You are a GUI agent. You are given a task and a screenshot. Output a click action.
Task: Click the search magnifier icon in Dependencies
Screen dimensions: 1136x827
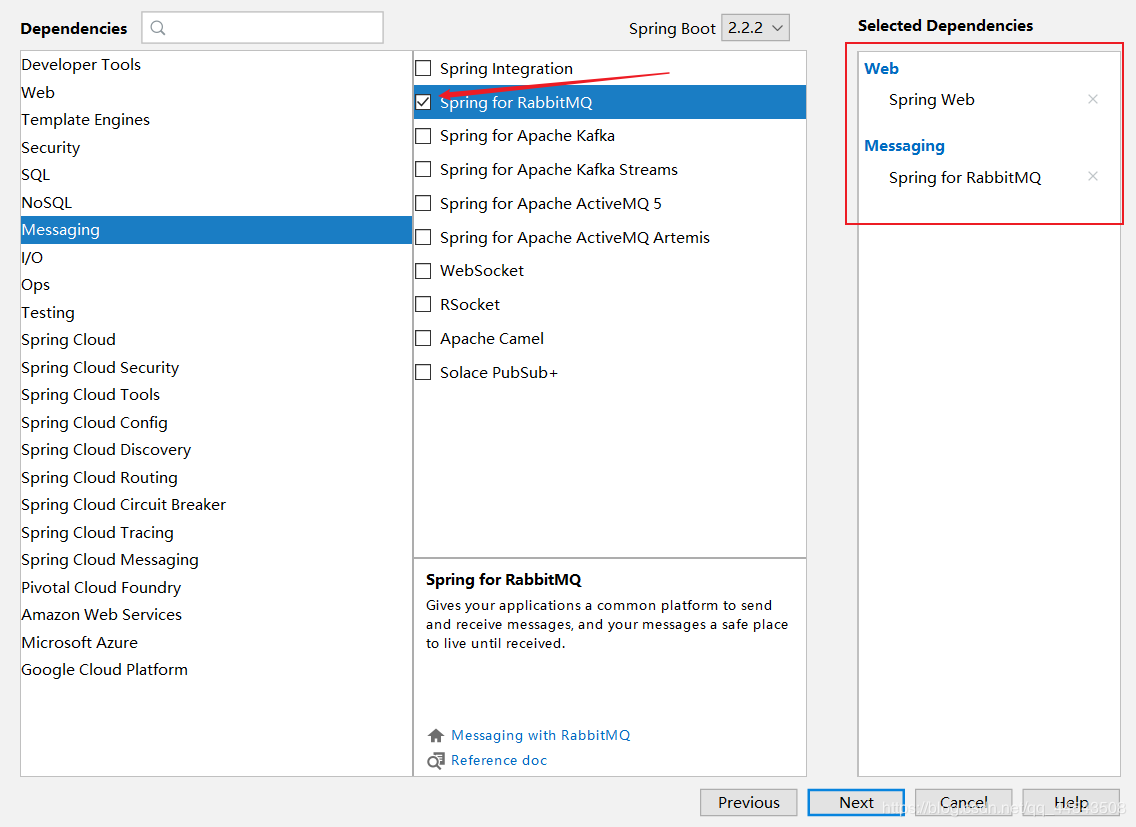158,28
